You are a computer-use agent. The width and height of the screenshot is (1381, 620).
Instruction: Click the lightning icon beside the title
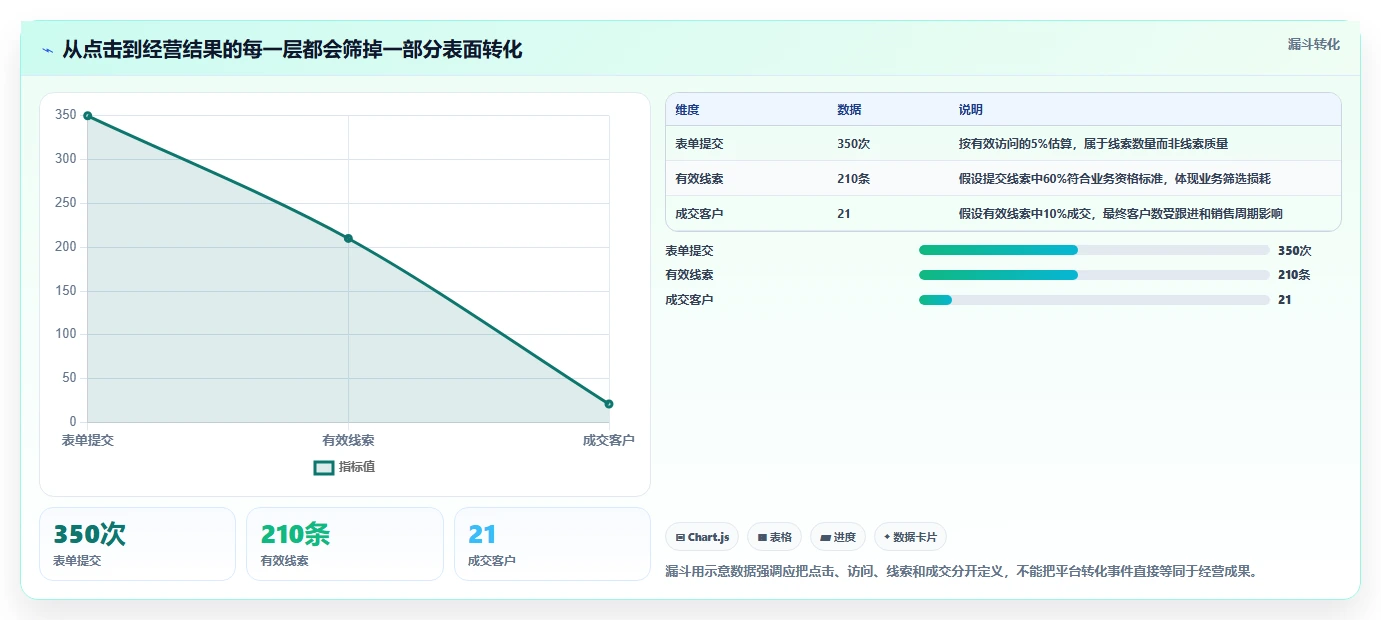[47, 50]
